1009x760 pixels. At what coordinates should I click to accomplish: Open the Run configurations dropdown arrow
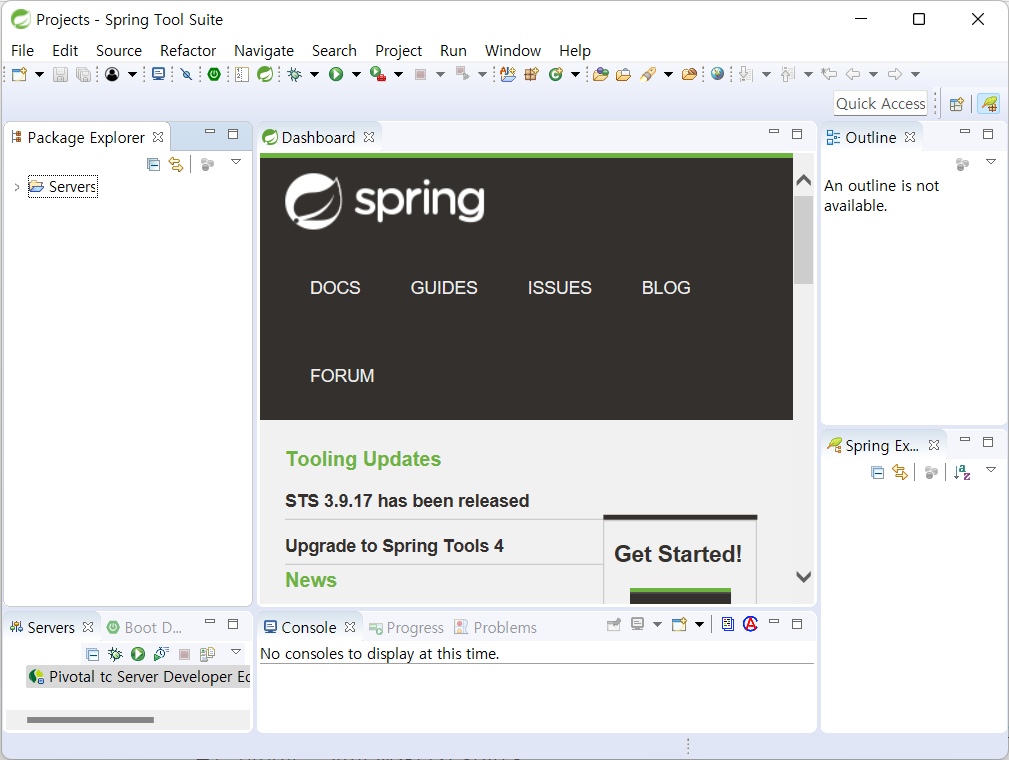point(356,74)
